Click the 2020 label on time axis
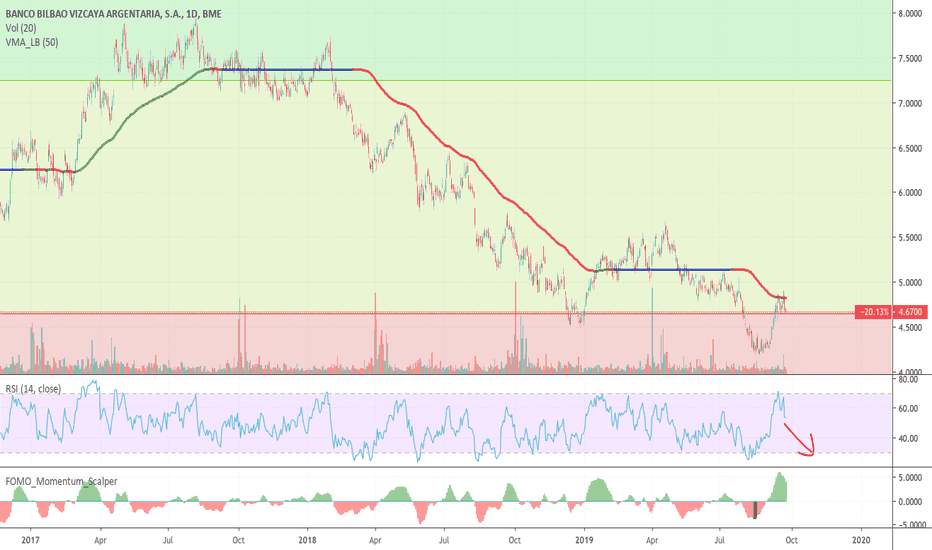Viewport: 932px width, 550px height. (x=861, y=540)
